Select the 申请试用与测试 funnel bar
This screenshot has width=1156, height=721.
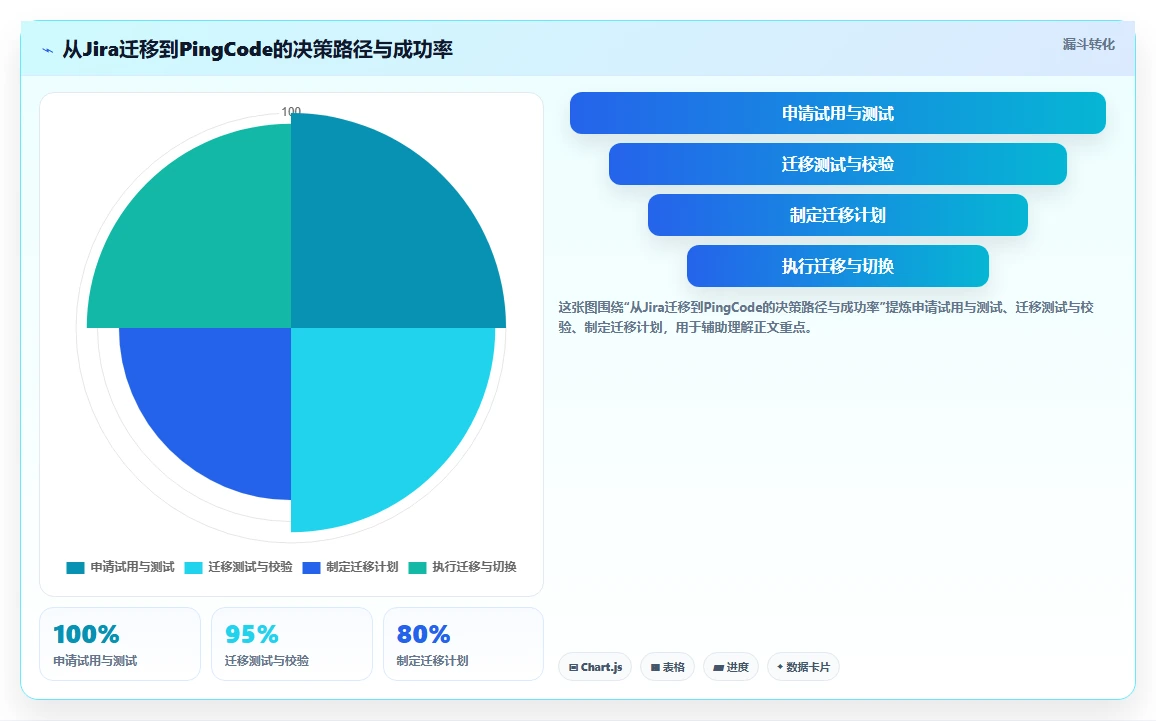point(838,113)
